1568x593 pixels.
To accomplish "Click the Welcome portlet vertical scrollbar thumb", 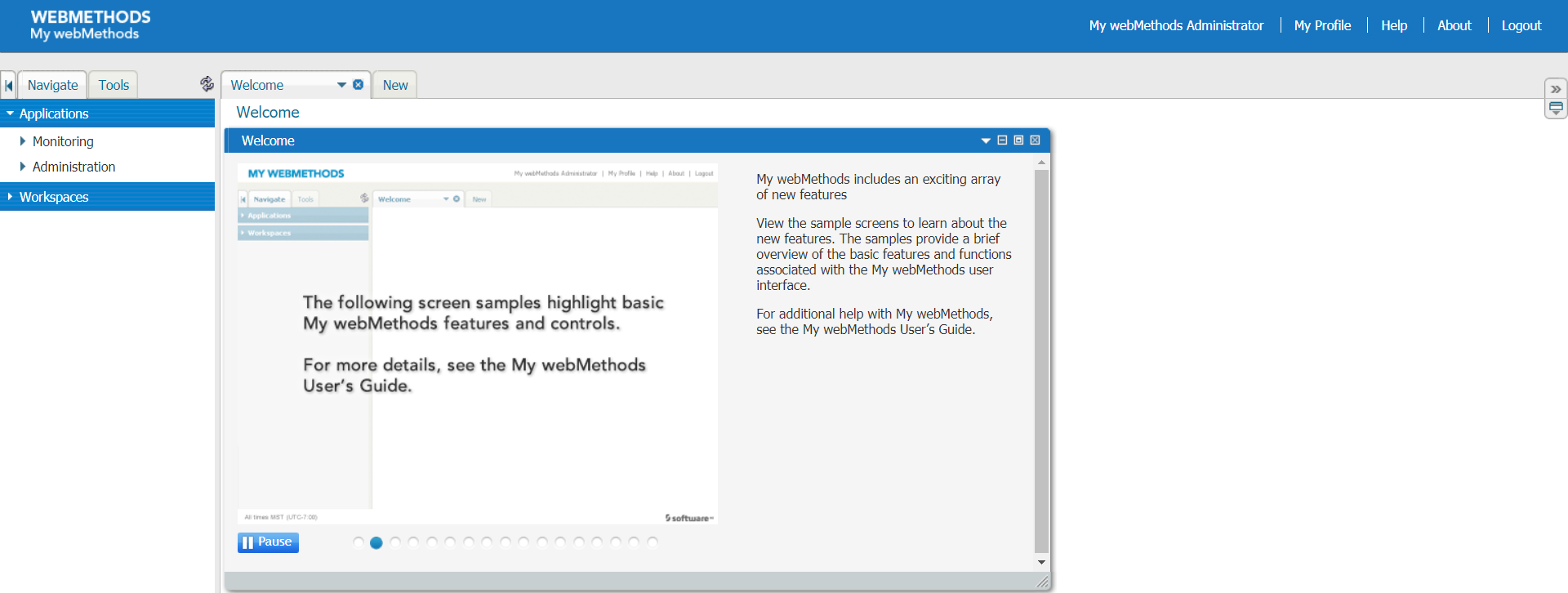I will [1041, 361].
